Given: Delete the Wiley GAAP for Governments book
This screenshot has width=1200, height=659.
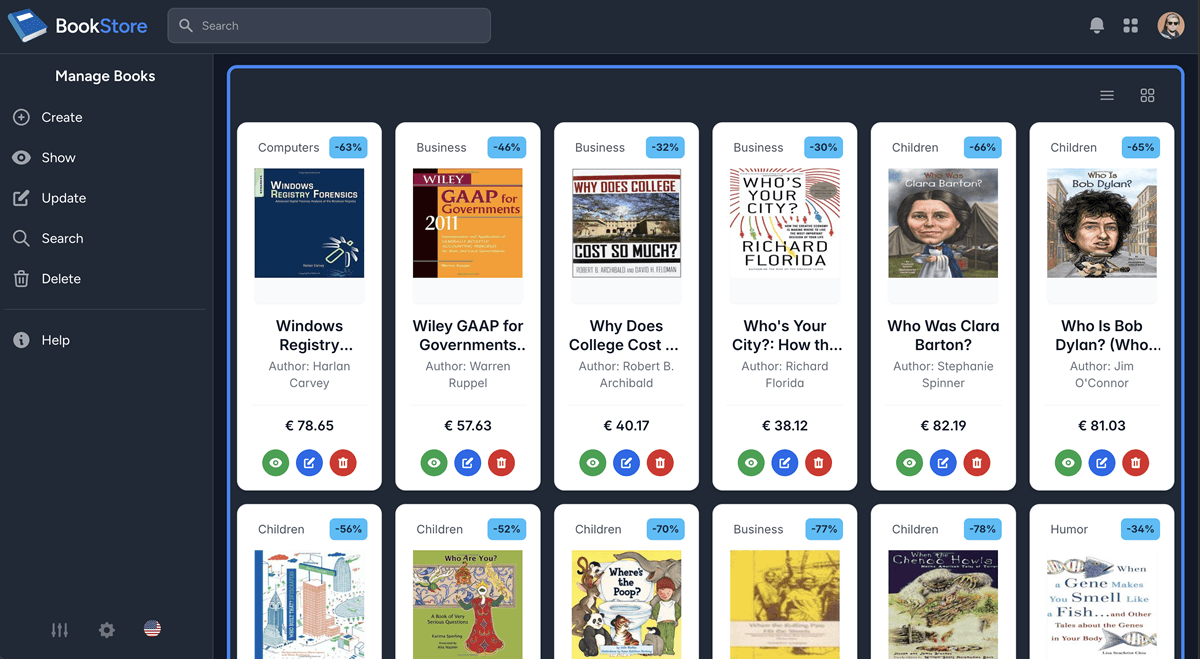Looking at the screenshot, I should pos(502,463).
